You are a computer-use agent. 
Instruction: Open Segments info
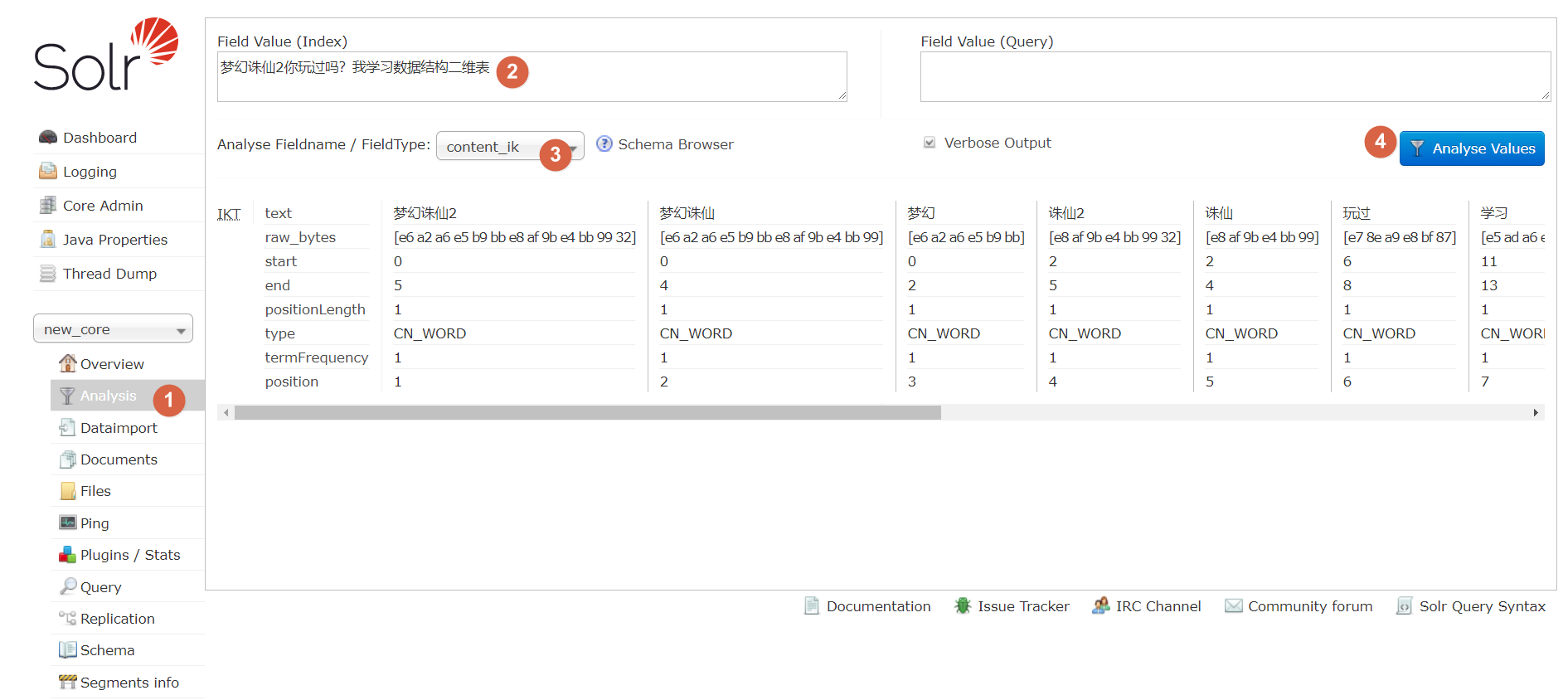point(129,682)
